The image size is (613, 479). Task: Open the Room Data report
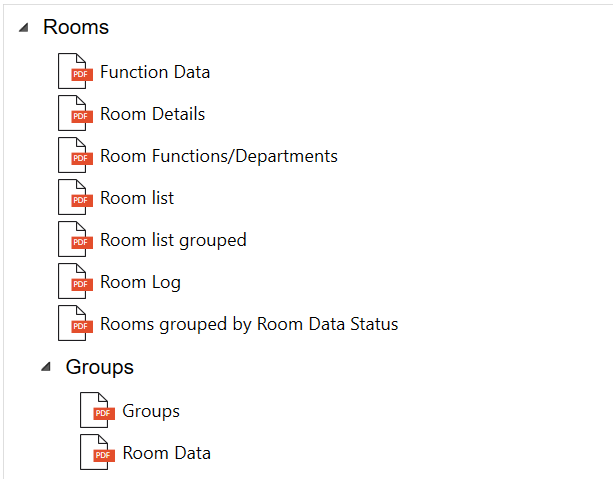(x=166, y=454)
